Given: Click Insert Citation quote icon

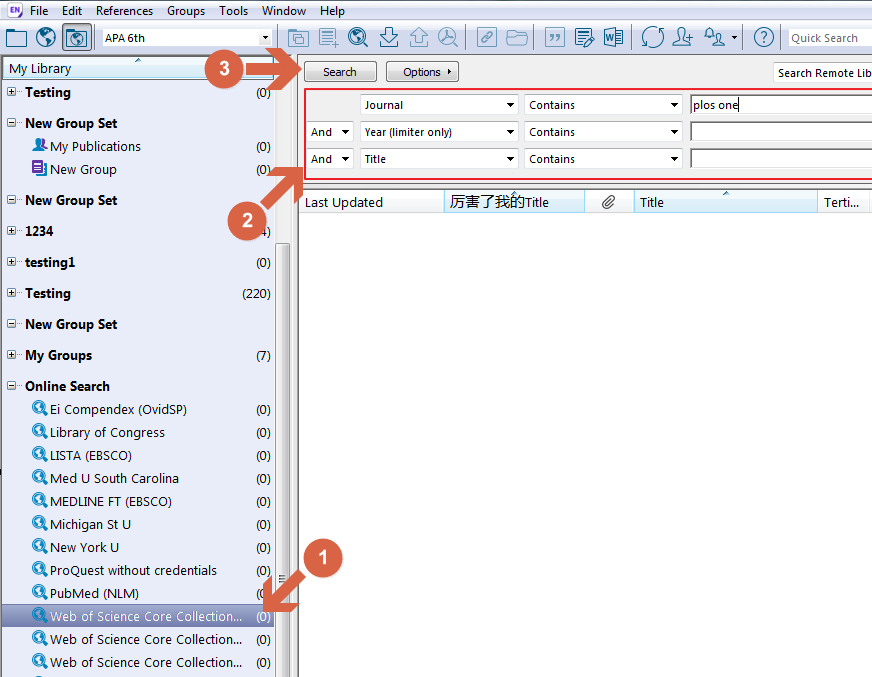Looking at the screenshot, I should click(554, 38).
